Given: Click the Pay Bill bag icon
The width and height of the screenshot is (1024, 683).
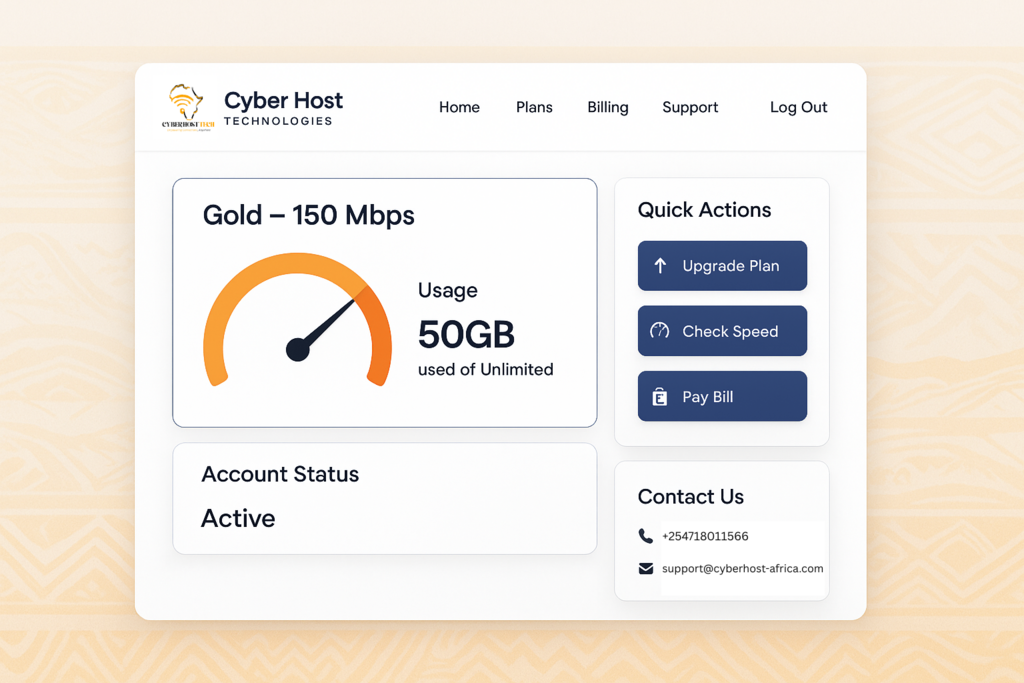Looking at the screenshot, I should [x=660, y=397].
